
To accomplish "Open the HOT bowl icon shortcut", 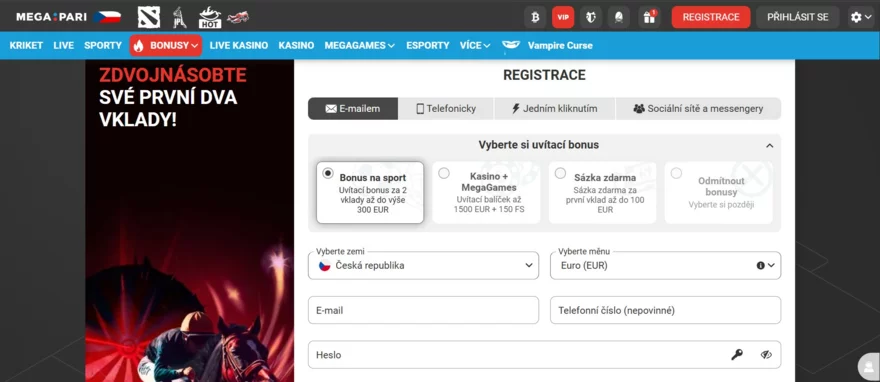I will [x=210, y=17].
